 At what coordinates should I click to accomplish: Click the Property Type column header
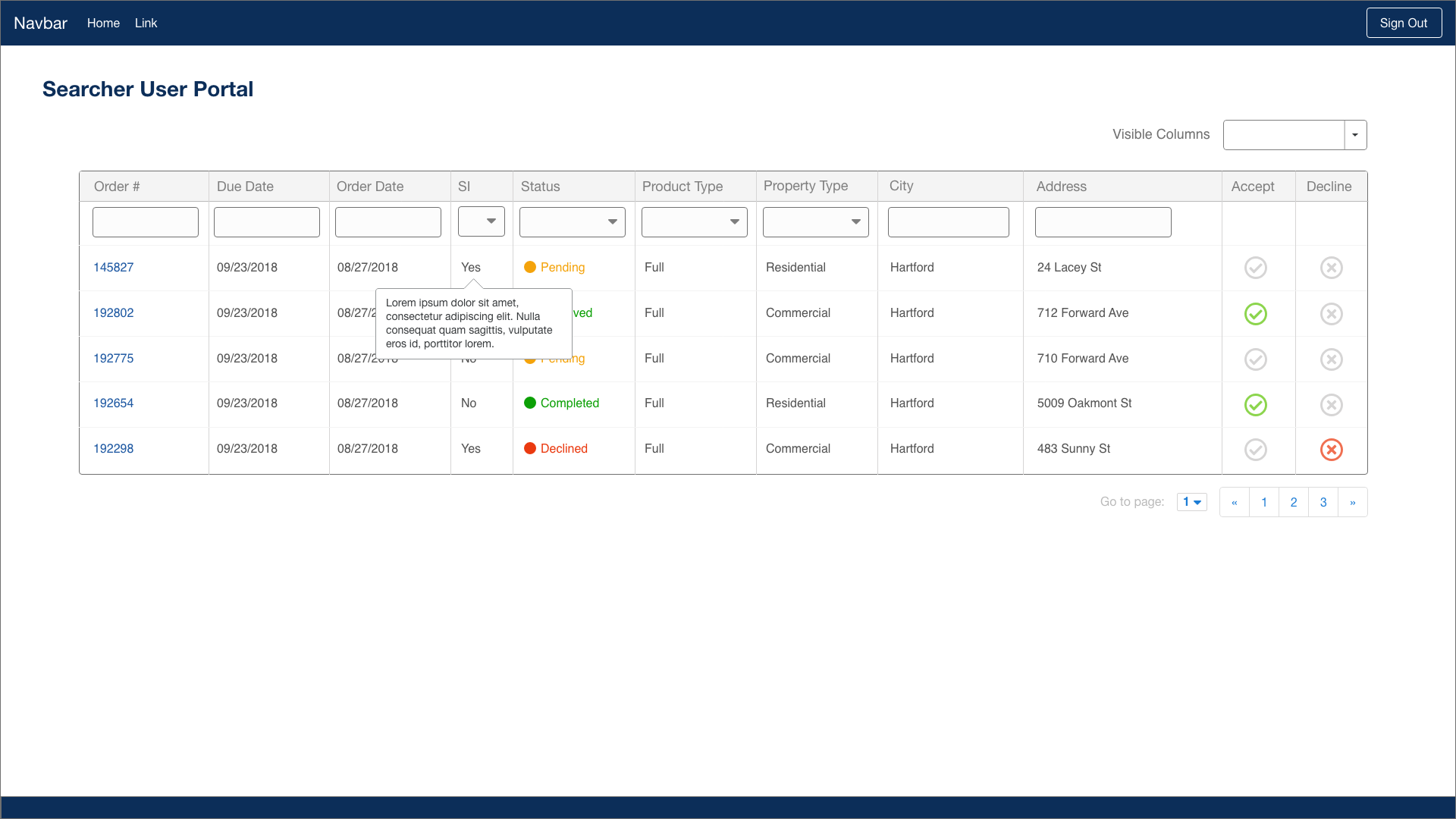tap(805, 186)
